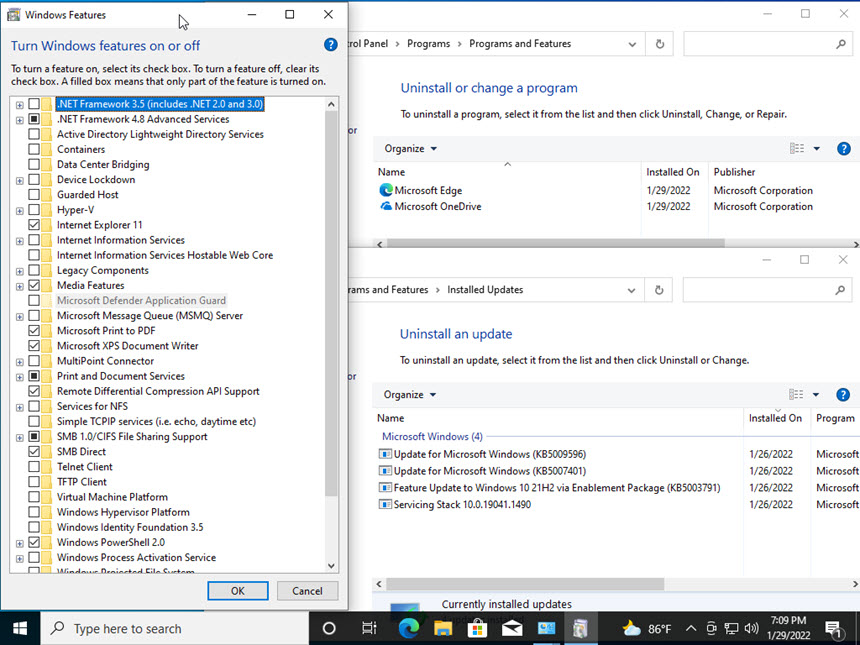Open the volume control in system tray
The image size is (860, 645).
752,629
